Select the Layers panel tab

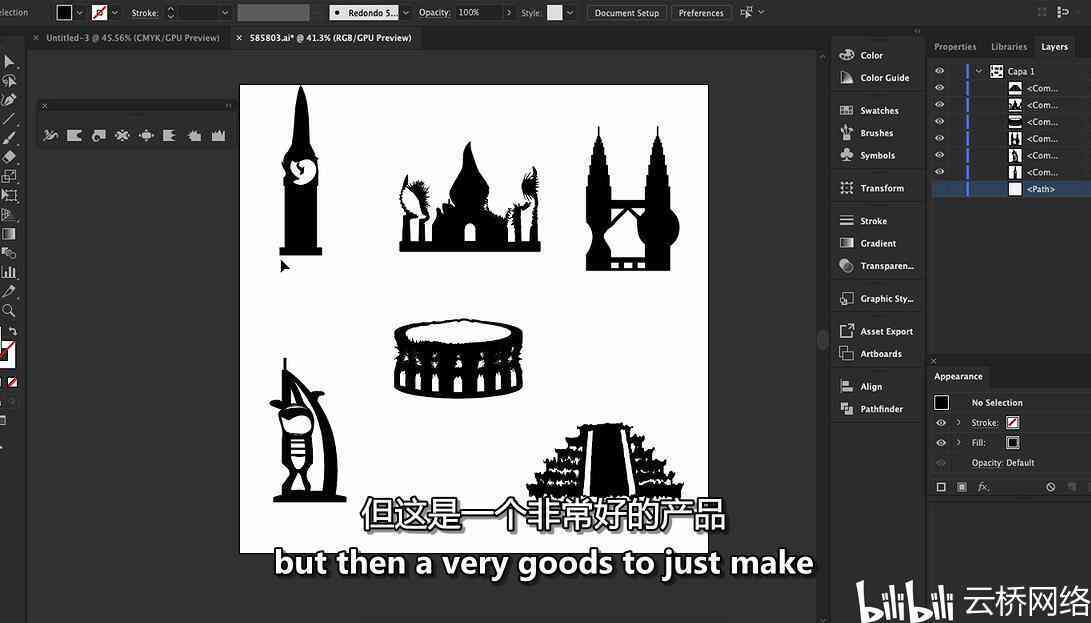click(x=1054, y=47)
